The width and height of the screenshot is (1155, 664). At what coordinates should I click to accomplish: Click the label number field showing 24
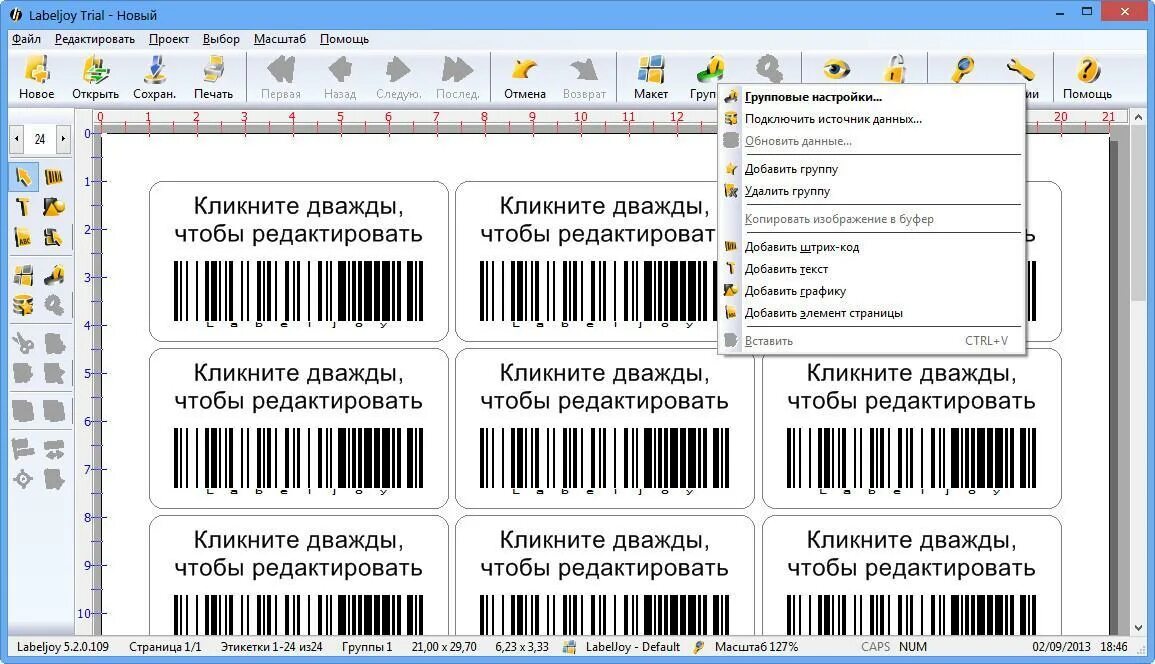click(40, 139)
